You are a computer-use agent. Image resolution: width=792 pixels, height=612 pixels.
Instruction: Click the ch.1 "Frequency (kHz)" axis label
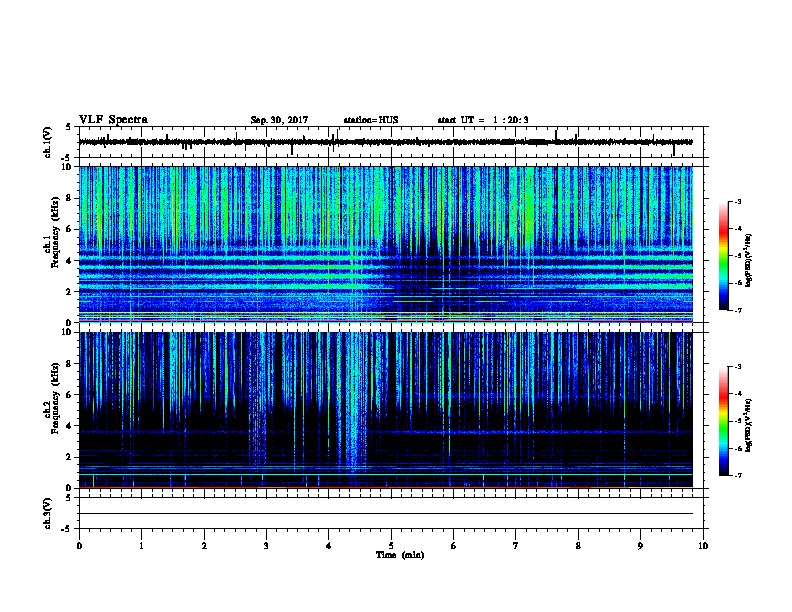[55, 233]
